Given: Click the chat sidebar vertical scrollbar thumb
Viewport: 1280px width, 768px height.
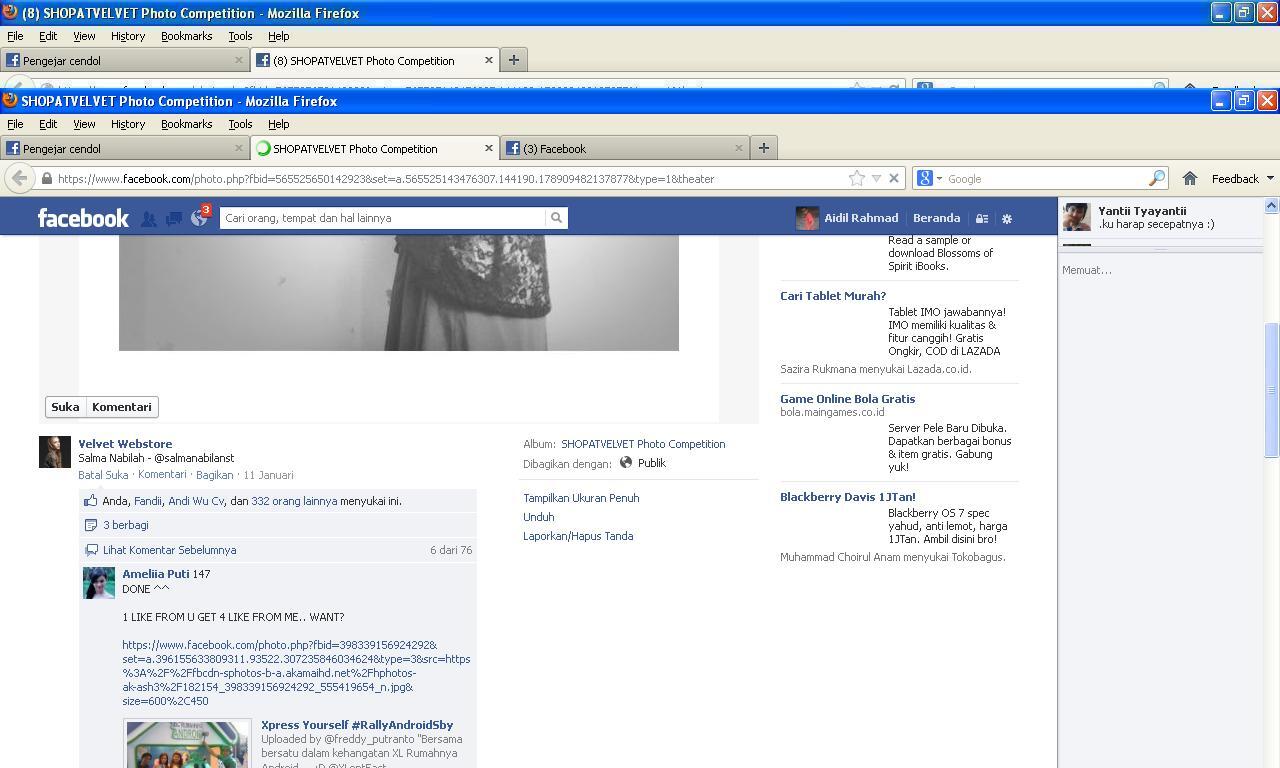Looking at the screenshot, I should 1271,390.
